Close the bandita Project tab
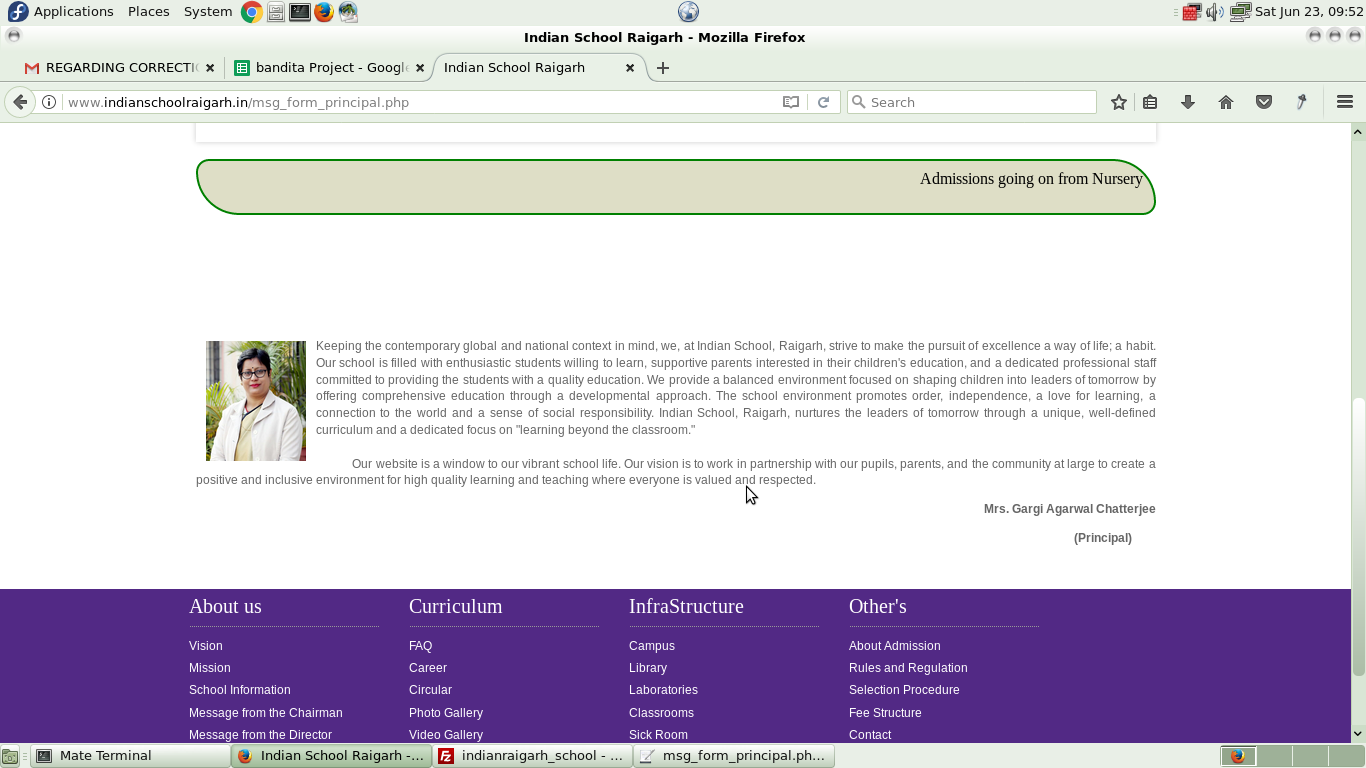Image resolution: width=1366 pixels, height=768 pixels. (420, 68)
